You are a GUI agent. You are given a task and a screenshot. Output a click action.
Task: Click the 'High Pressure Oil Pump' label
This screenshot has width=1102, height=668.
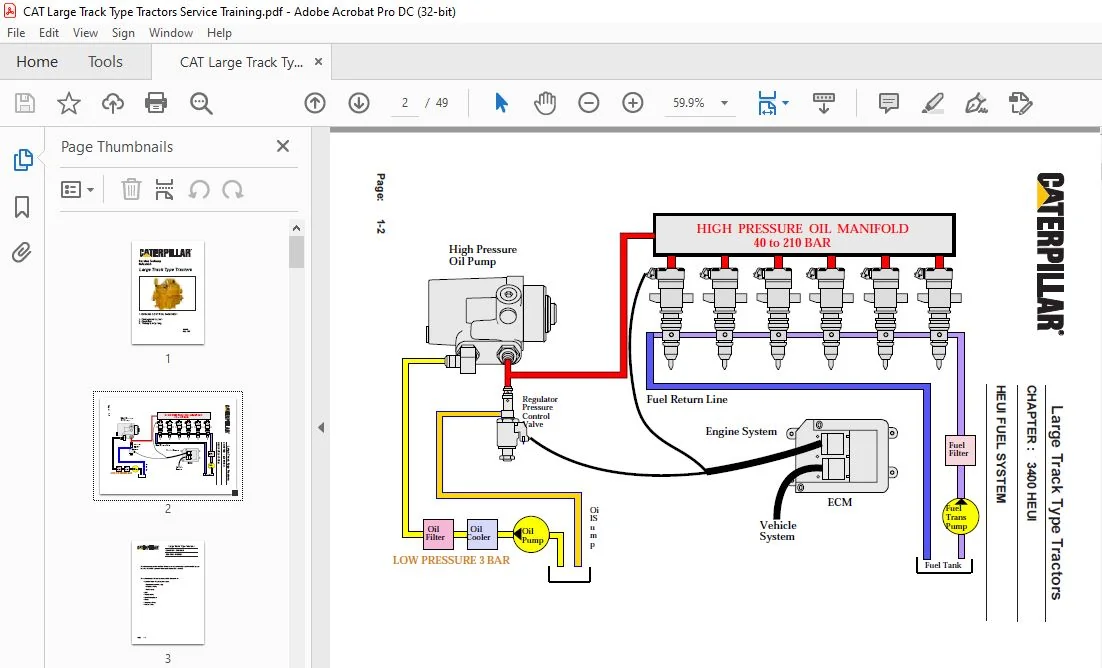tap(482, 255)
